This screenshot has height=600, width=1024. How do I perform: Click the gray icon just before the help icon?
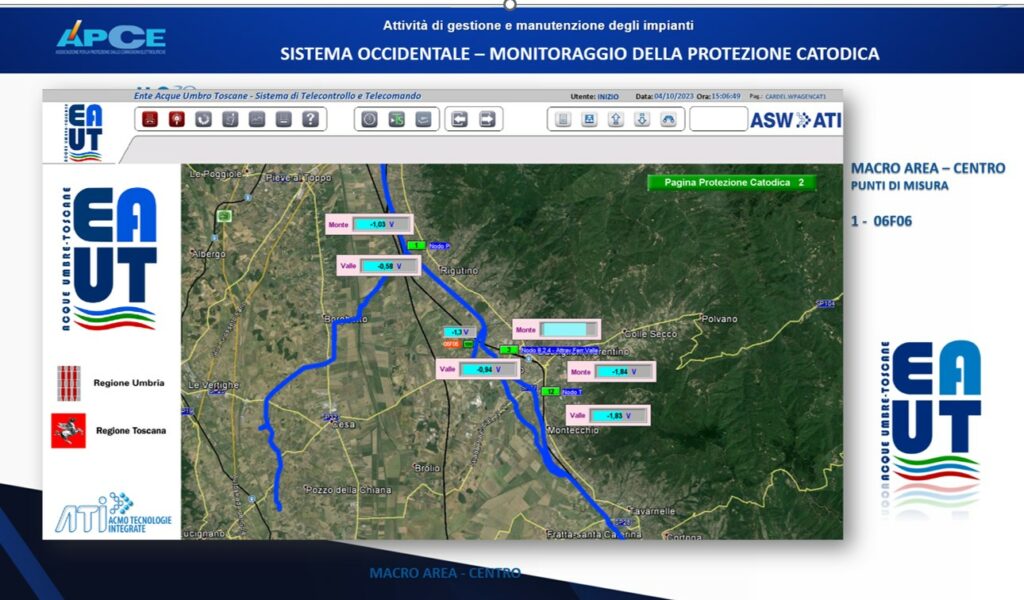coord(283,119)
